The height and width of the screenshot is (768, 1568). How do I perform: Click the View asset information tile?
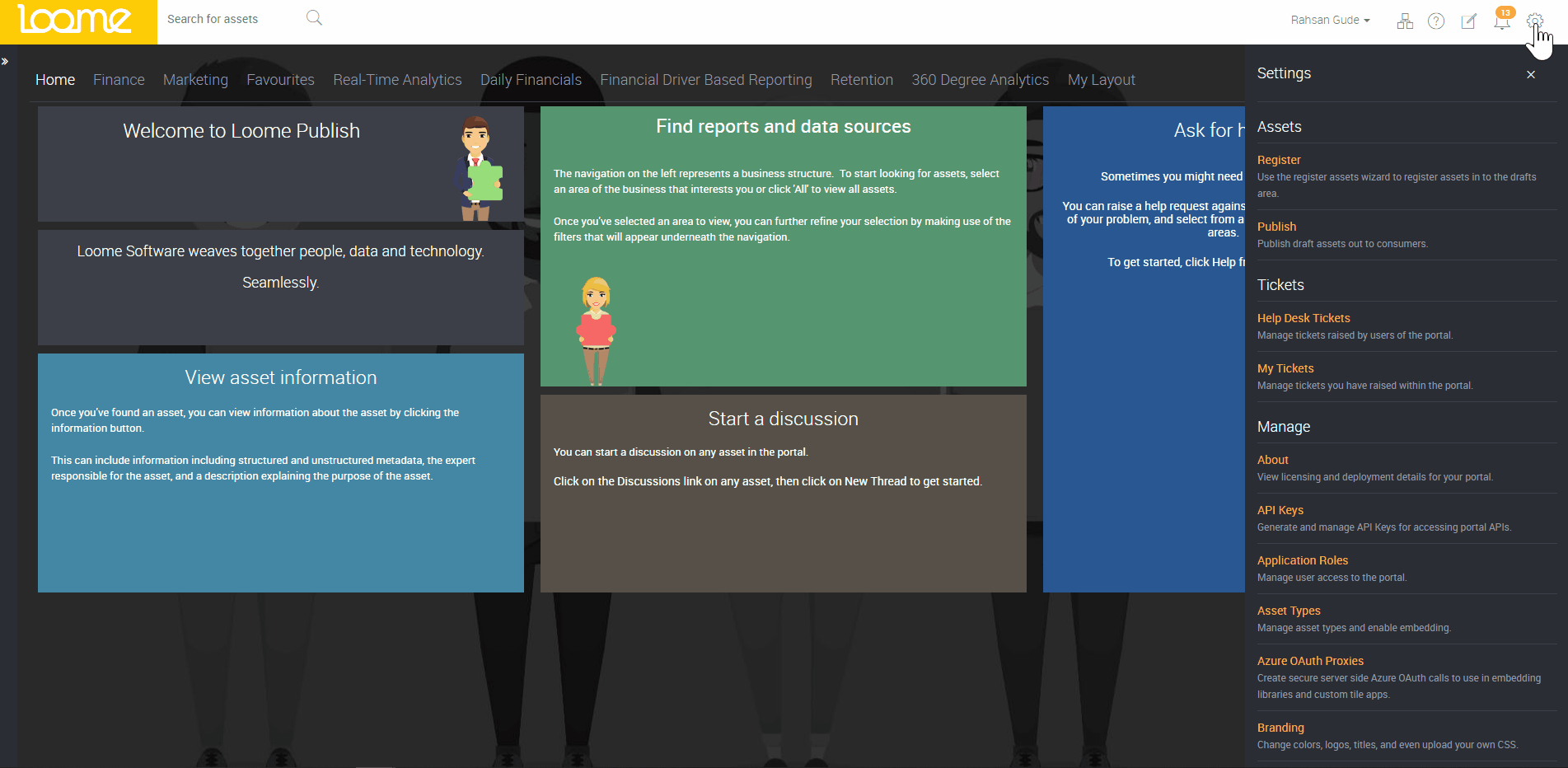(x=281, y=473)
